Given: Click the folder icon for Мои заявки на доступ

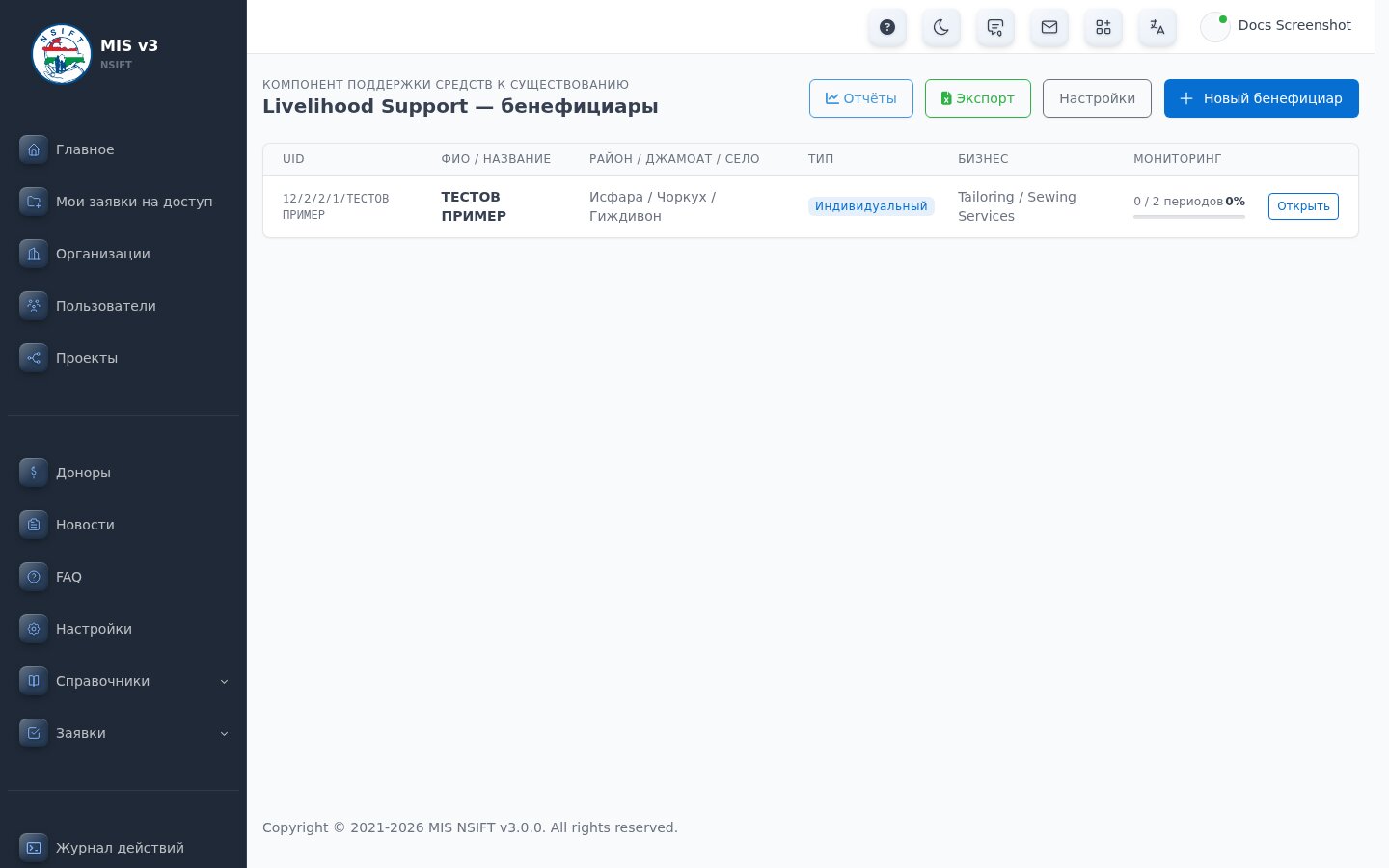Looking at the screenshot, I should tap(34, 202).
